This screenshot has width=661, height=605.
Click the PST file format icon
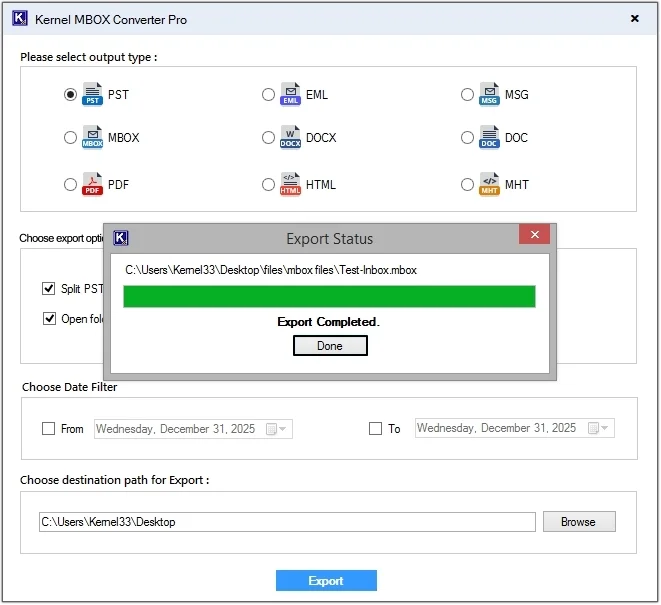(x=92, y=94)
